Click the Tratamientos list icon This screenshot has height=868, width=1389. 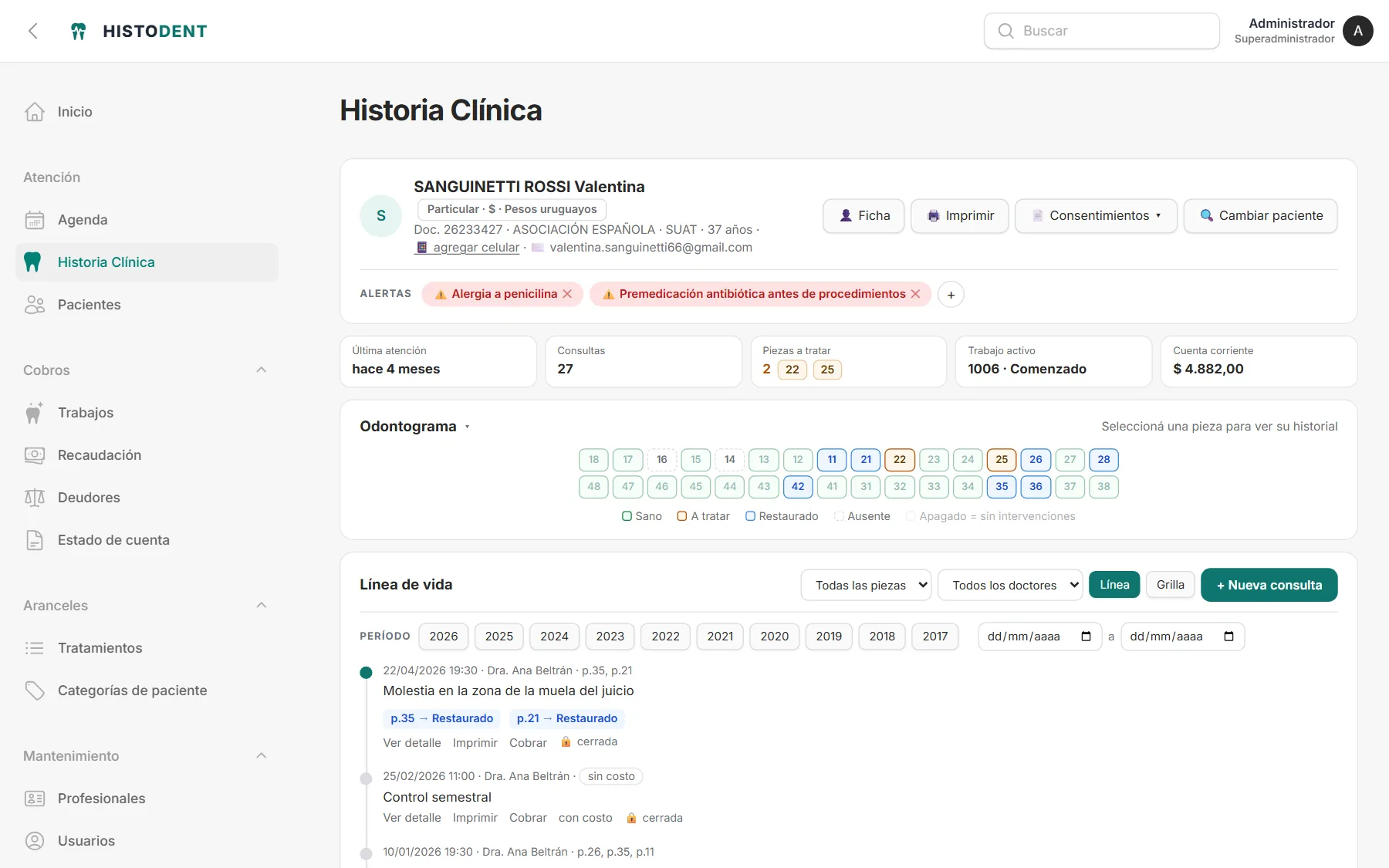(35, 648)
